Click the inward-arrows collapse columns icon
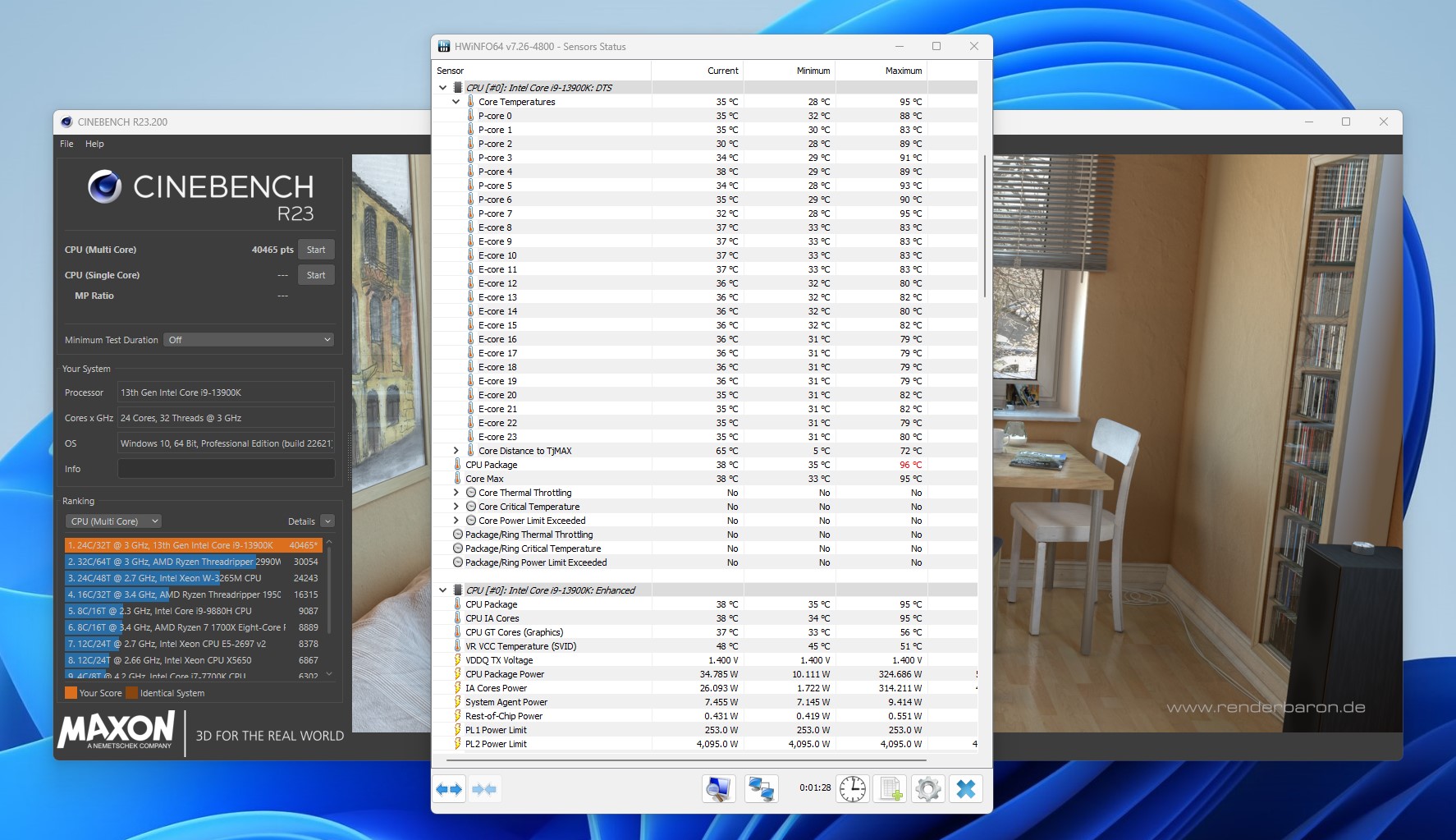 click(x=484, y=789)
